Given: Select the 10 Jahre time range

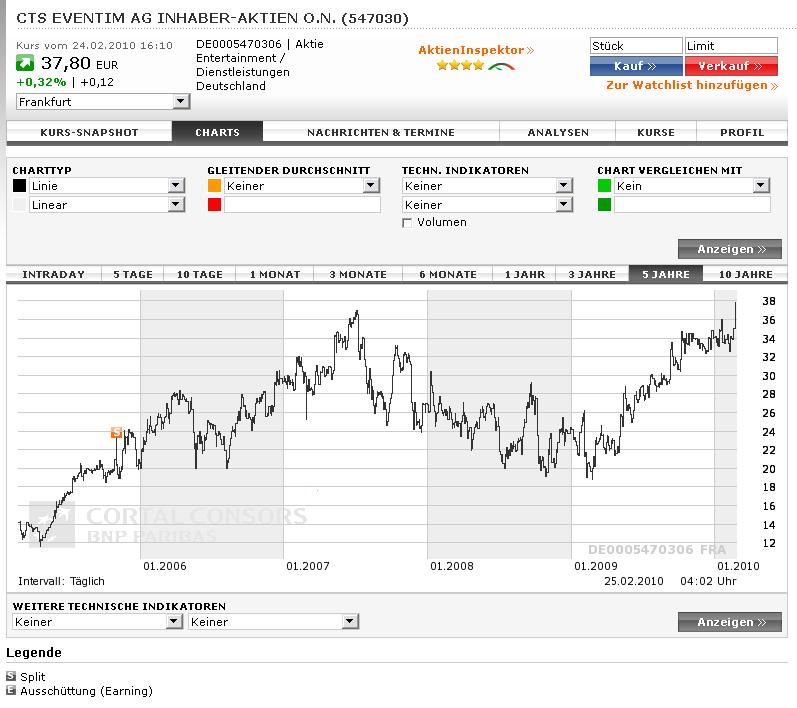Looking at the screenshot, I should tap(746, 274).
